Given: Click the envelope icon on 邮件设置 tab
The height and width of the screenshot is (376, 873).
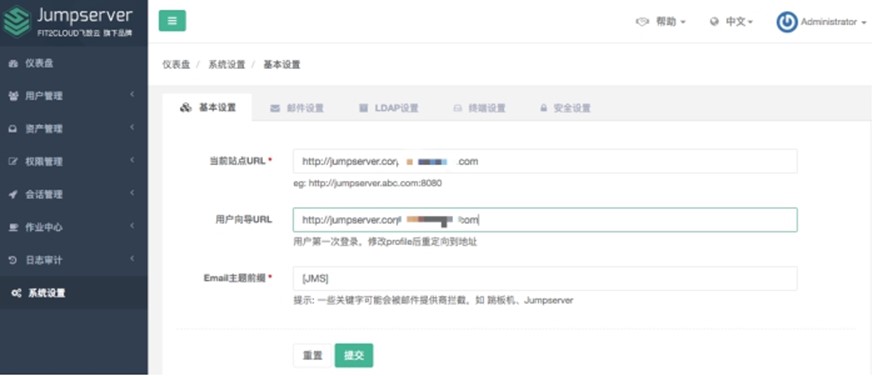Looking at the screenshot, I should 275,108.
